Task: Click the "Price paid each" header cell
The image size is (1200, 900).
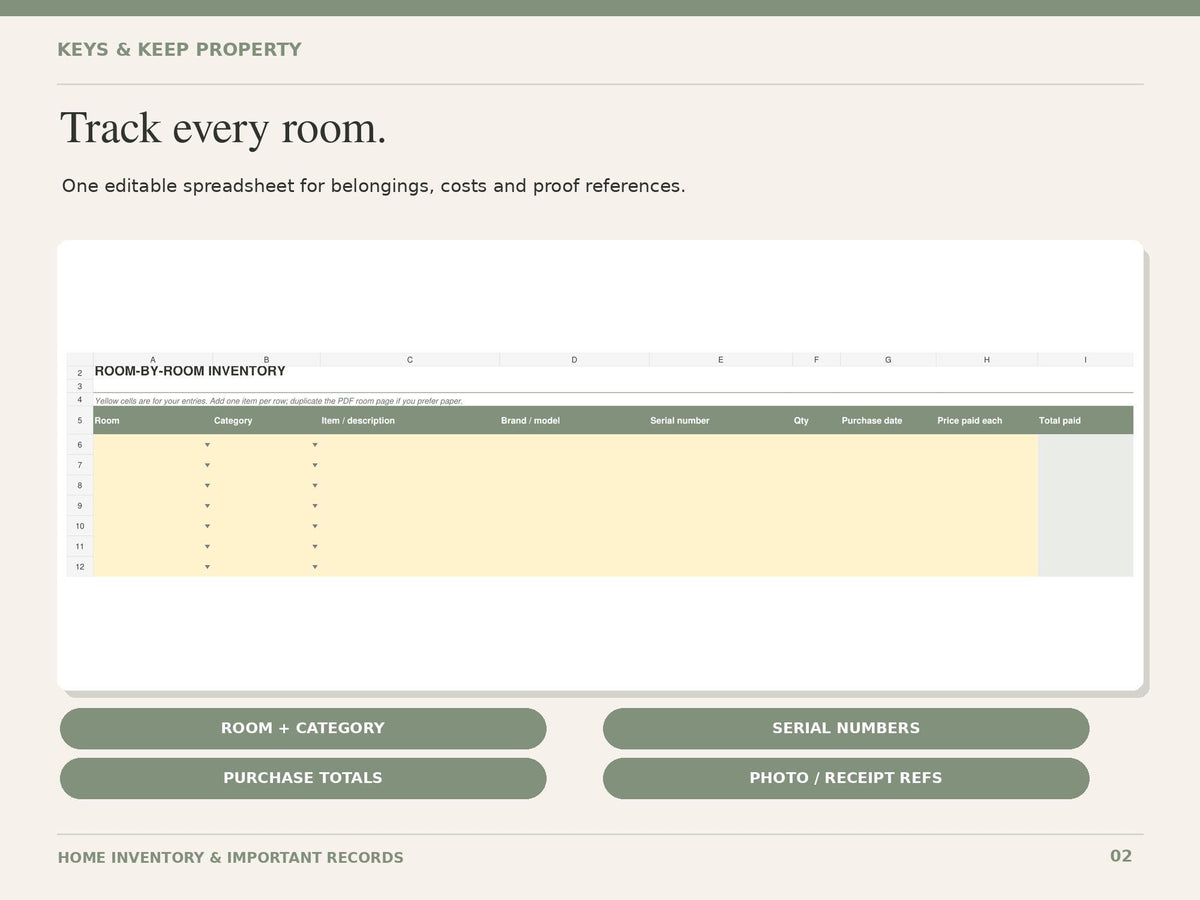Action: [987, 420]
